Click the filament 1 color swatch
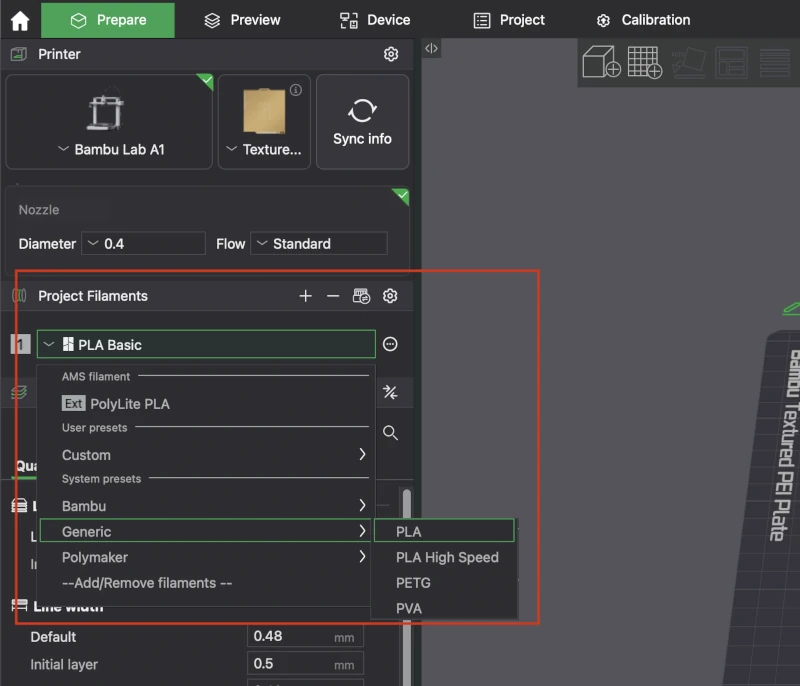The width and height of the screenshot is (800, 686). (20, 344)
